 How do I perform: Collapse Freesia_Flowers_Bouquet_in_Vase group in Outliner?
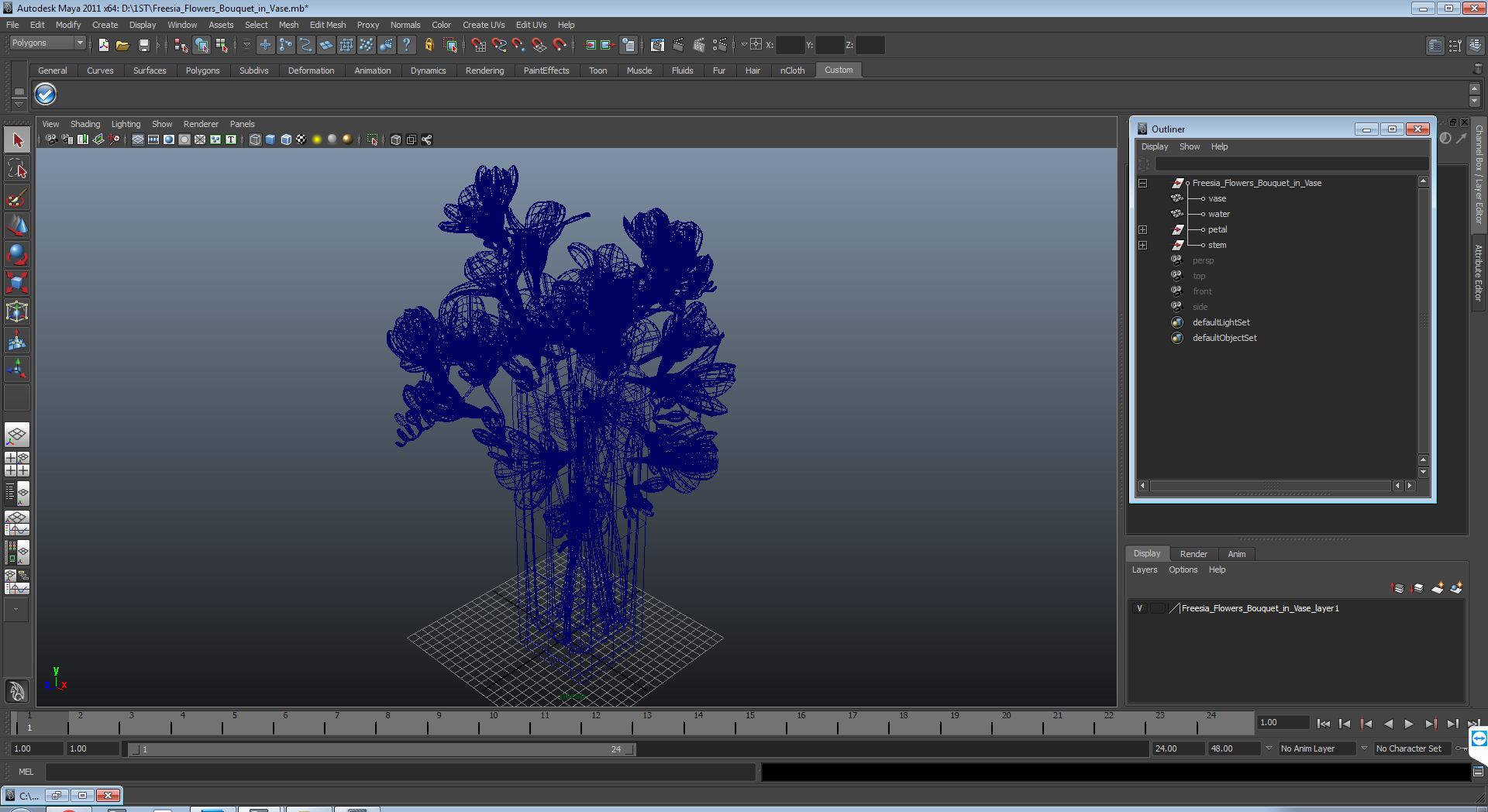click(1142, 183)
